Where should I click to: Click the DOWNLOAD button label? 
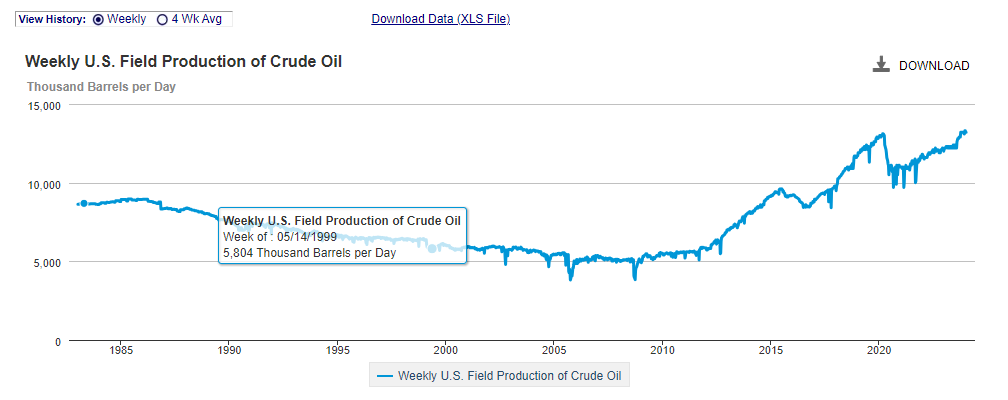[x=934, y=66]
